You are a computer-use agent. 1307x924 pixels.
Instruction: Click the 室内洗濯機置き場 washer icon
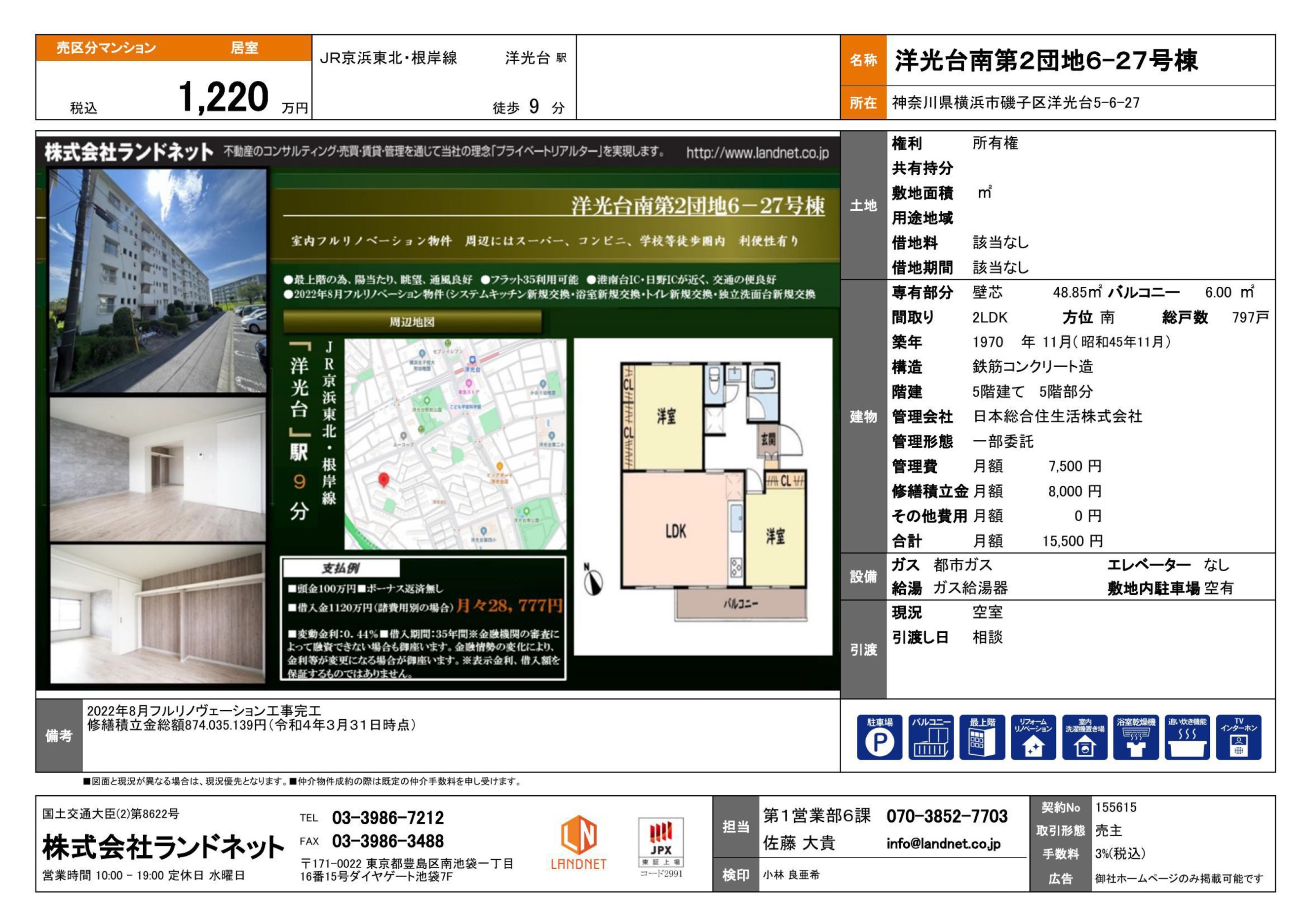pyautogui.click(x=1084, y=737)
